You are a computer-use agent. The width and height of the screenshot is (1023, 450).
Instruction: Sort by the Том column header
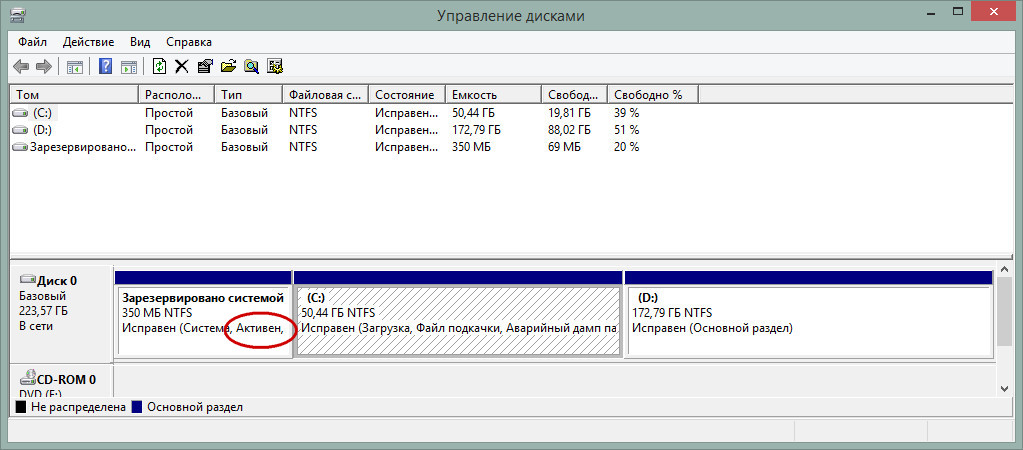point(74,95)
